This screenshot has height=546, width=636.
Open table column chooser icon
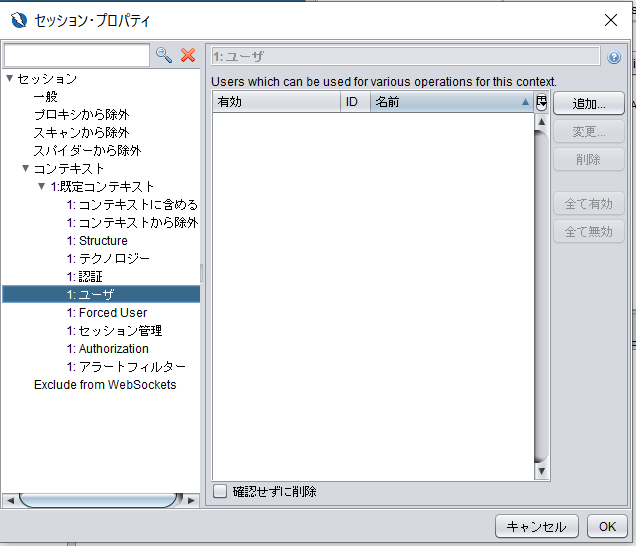click(x=541, y=102)
